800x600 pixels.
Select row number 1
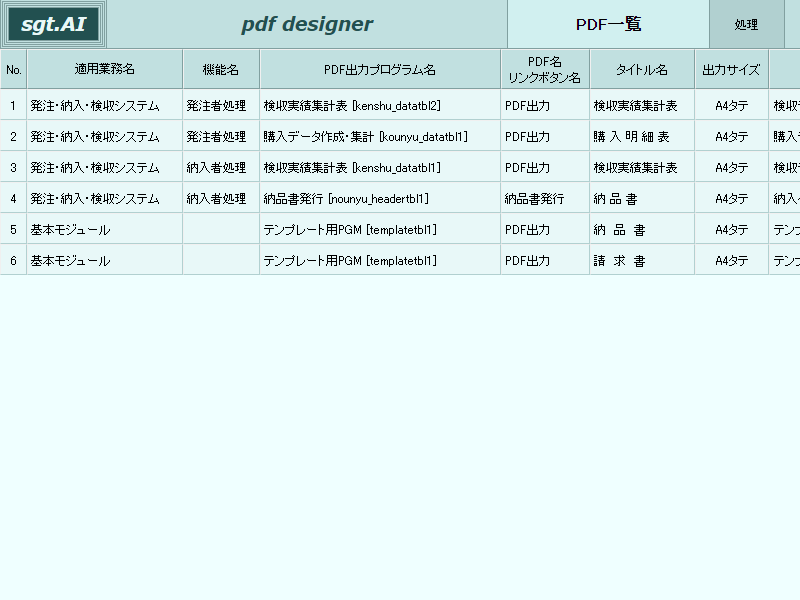[13, 106]
